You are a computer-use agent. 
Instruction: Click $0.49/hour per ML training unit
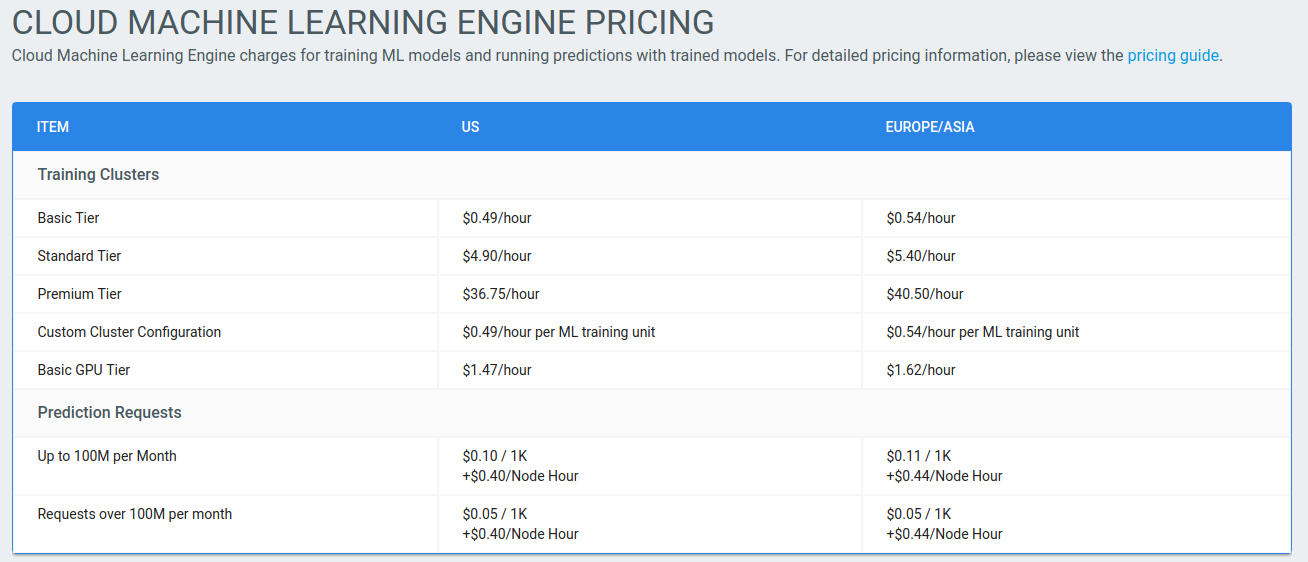click(559, 332)
